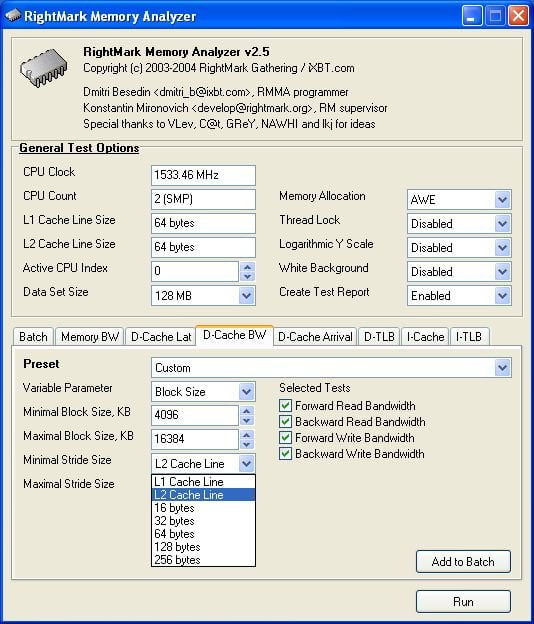This screenshot has height=624, width=534.
Task: Click the General Test Options heading
Action: [x=79, y=148]
